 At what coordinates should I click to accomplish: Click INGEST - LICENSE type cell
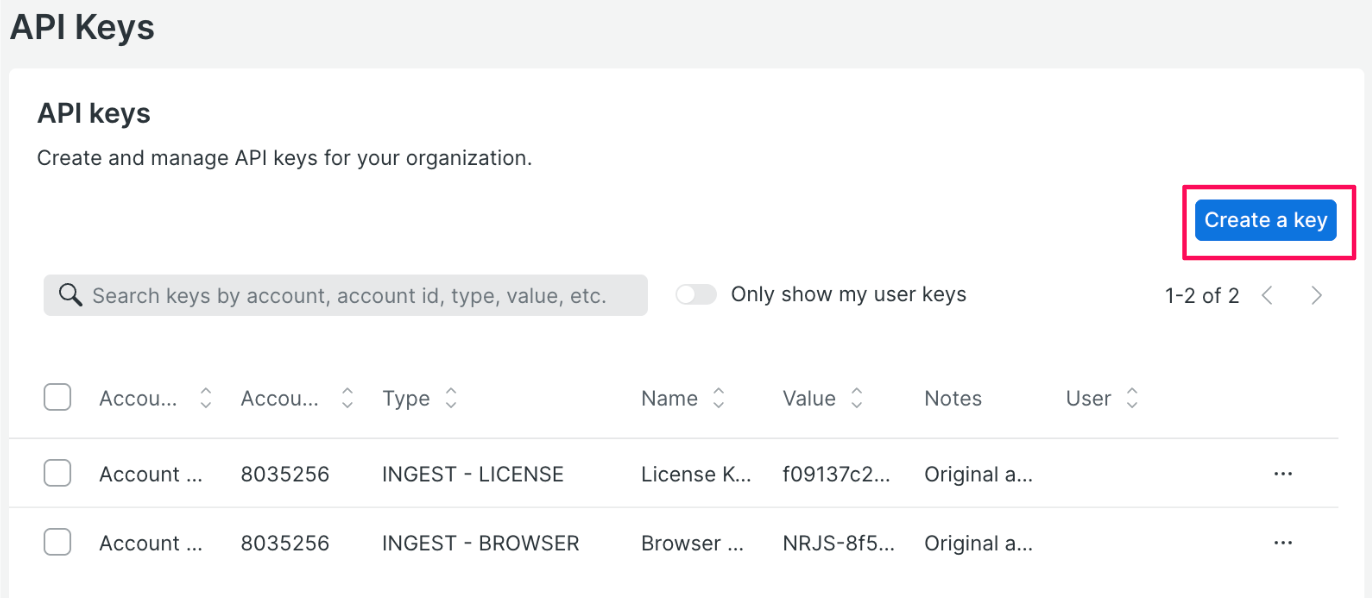coord(473,474)
